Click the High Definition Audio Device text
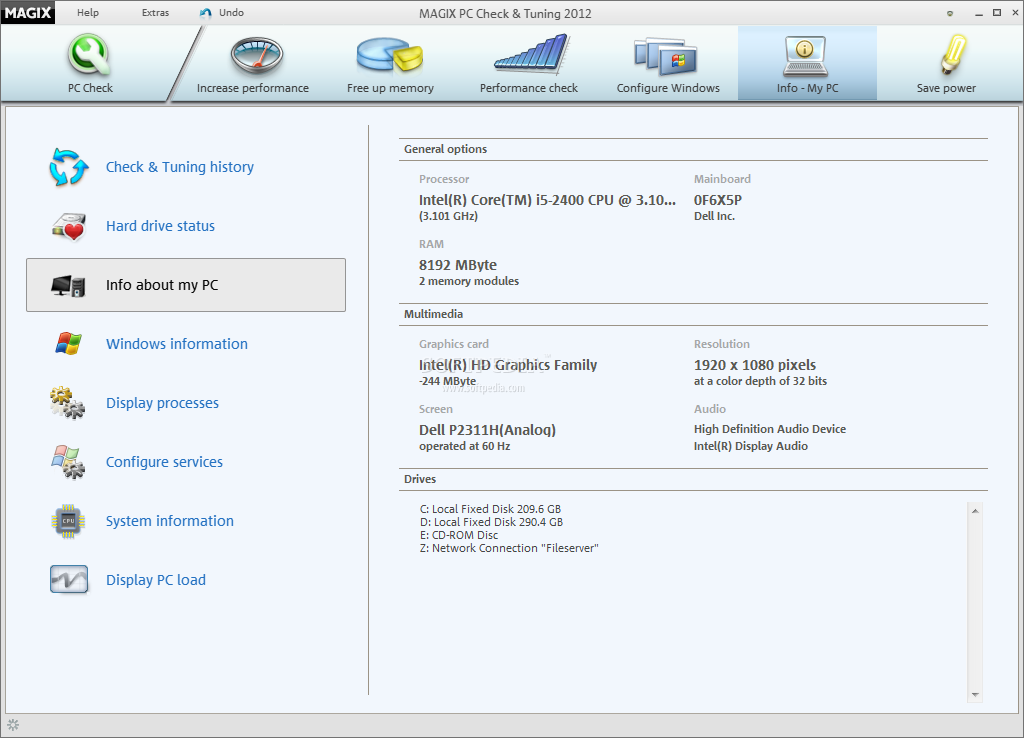 click(x=770, y=429)
